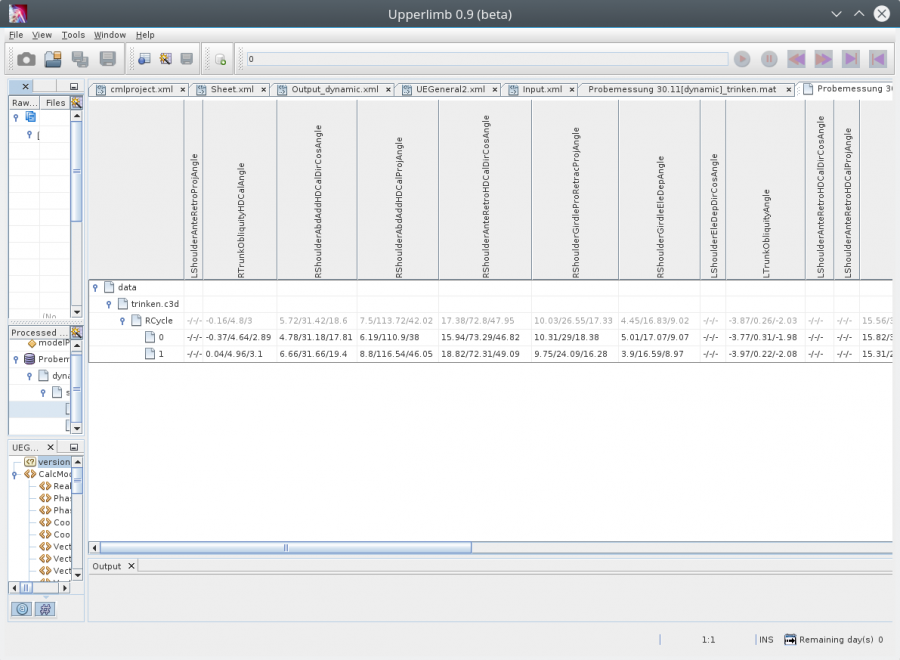Collapse the trinken.c3d tree node
This screenshot has width=900, height=660.
108,304
